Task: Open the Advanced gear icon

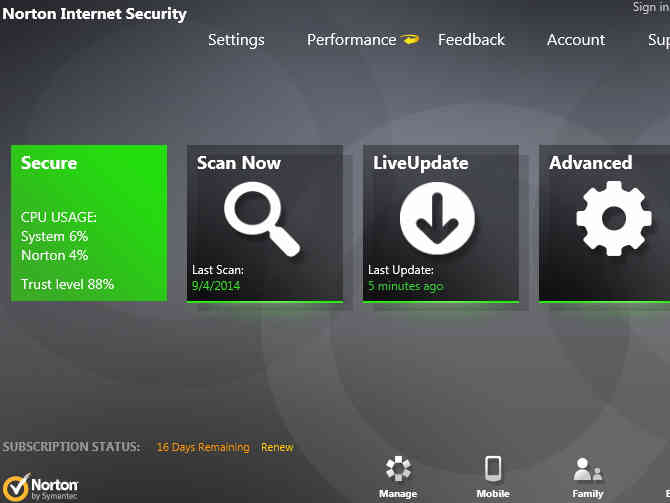Action: coord(613,219)
